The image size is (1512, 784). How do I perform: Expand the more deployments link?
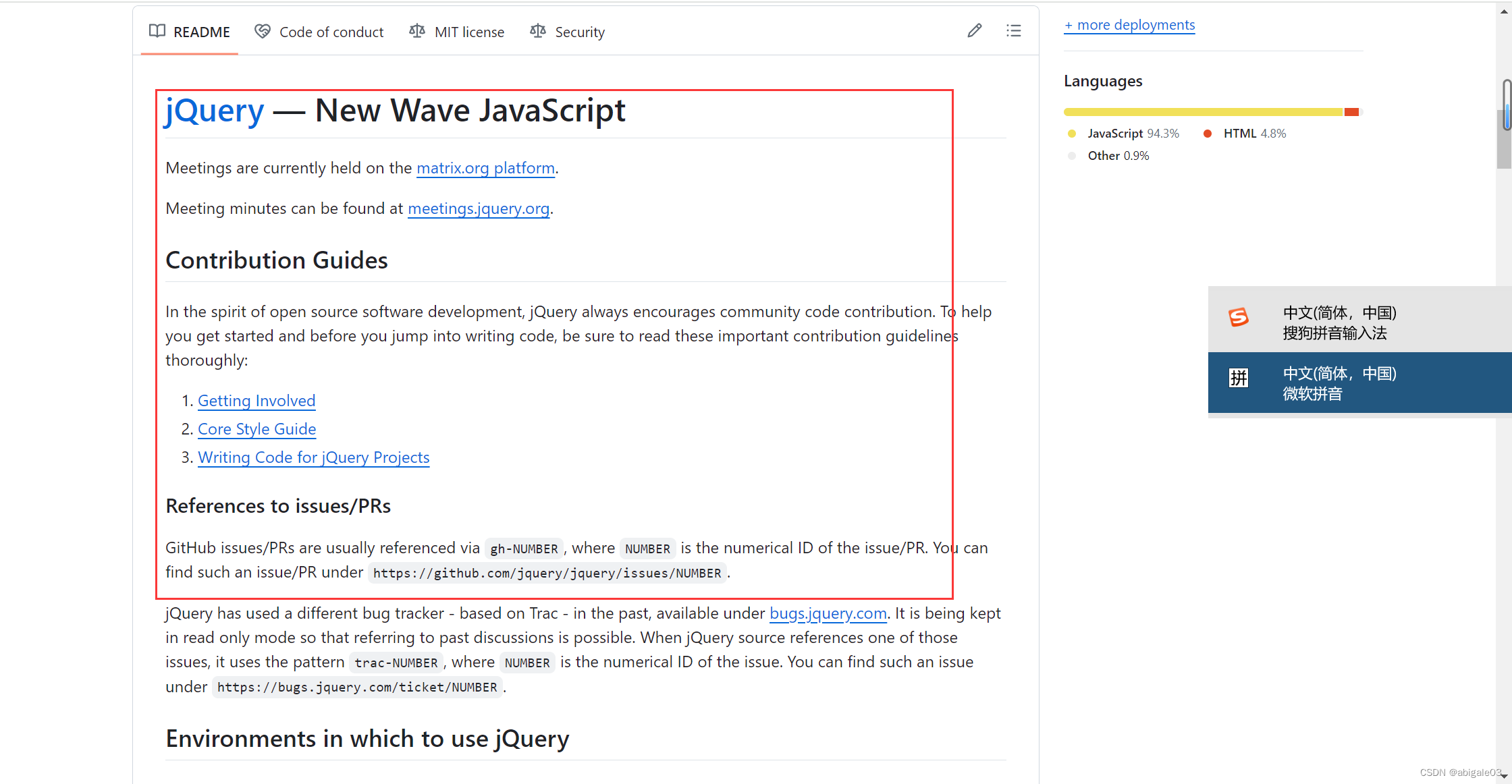1129,25
